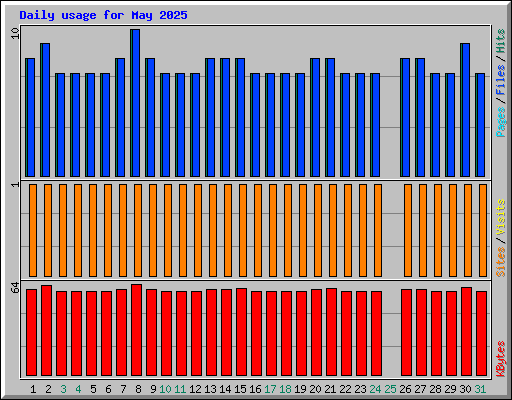Click green weekend day label "17"
This screenshot has width=512, height=400.
(x=270, y=389)
